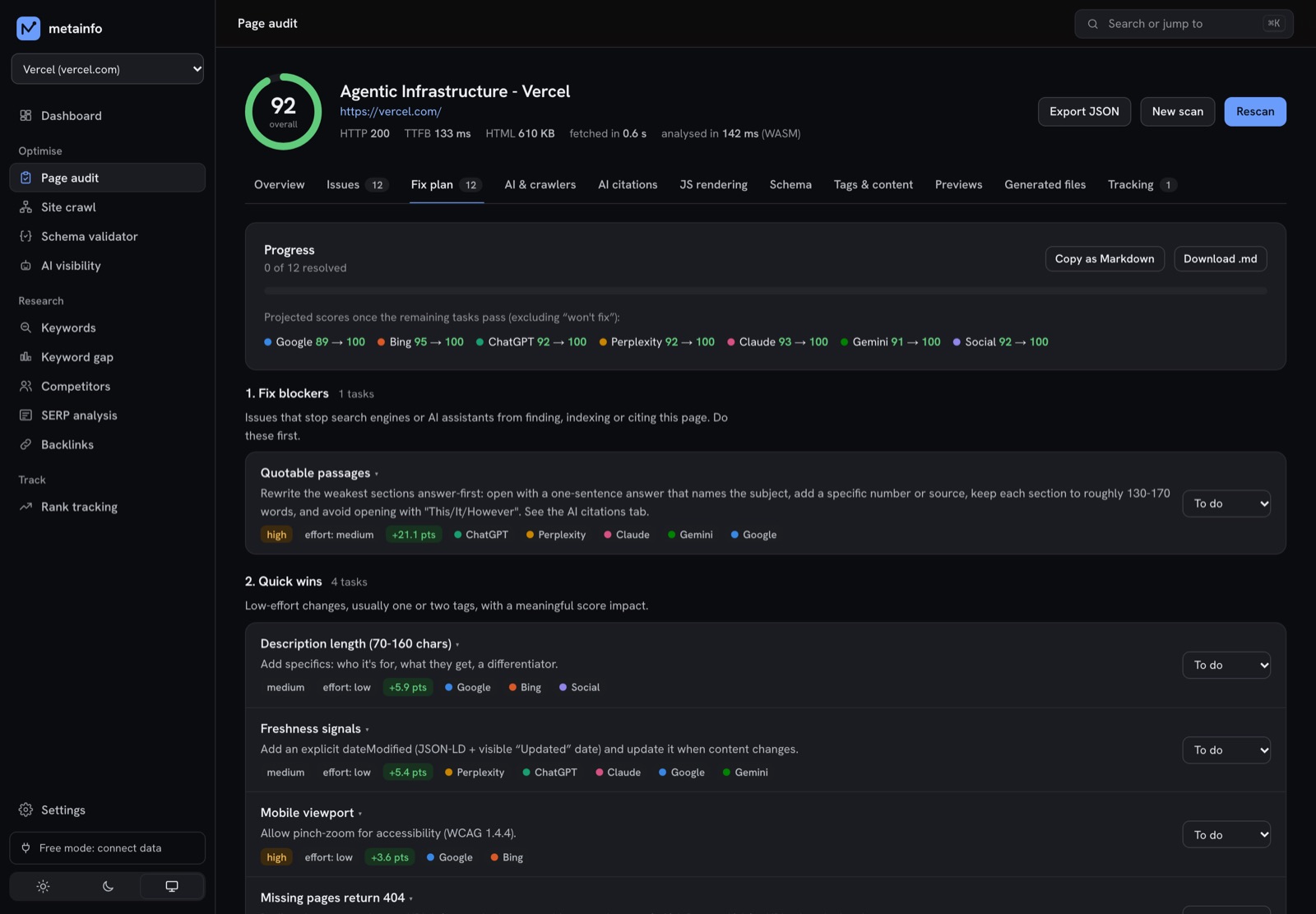
Task: Click Export JSON button
Action: (1084, 112)
